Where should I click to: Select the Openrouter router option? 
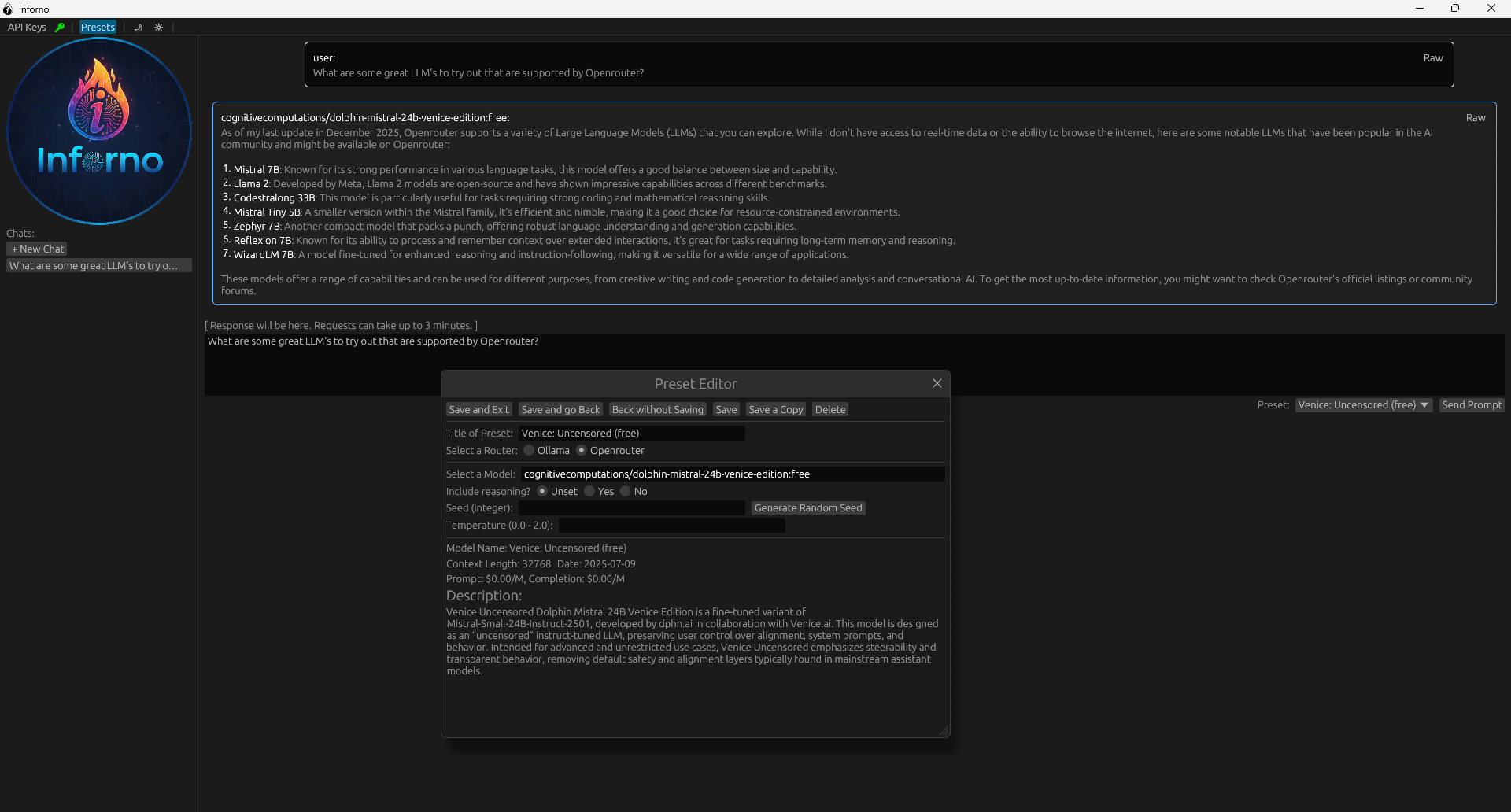(x=582, y=451)
